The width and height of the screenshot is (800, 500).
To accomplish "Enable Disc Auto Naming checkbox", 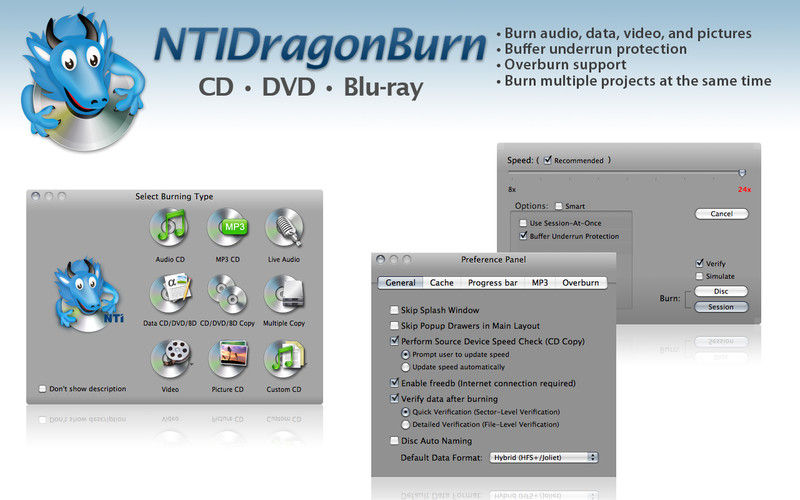I will click(394, 440).
